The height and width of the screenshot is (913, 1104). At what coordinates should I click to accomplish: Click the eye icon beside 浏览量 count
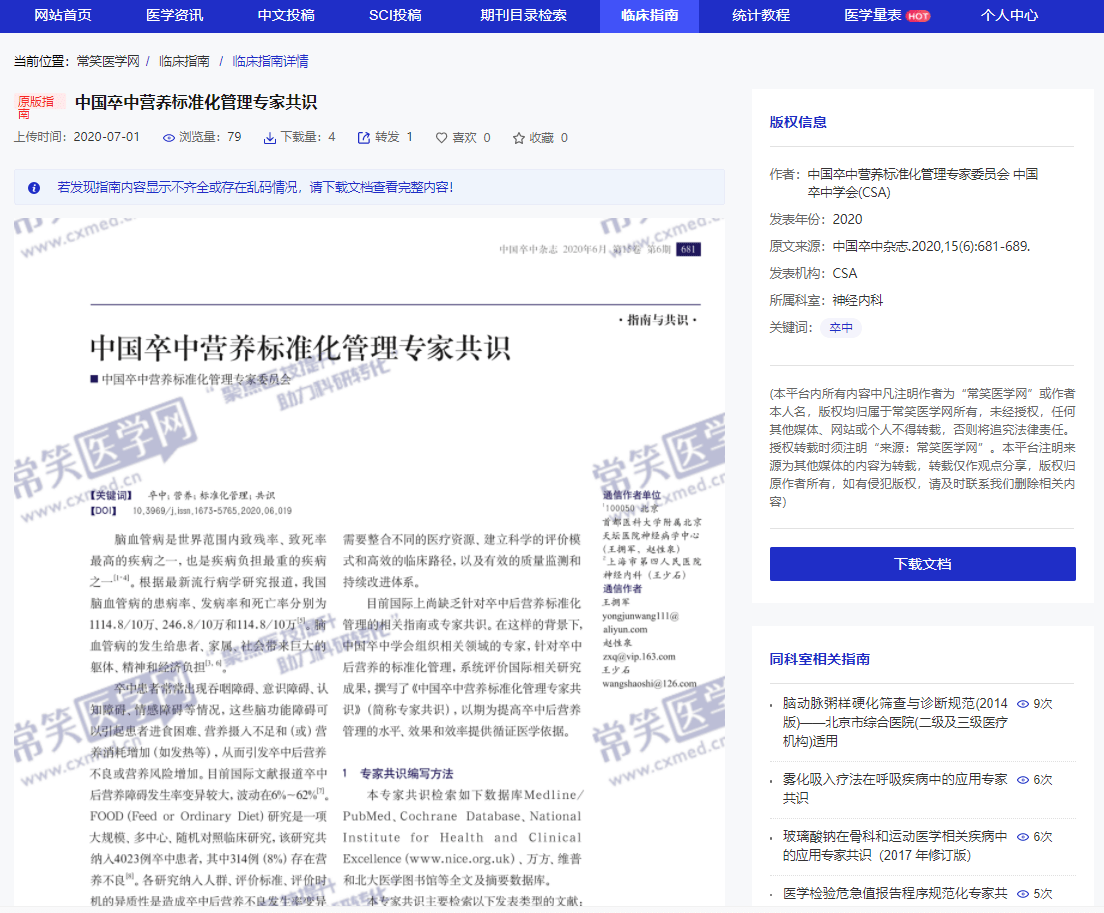pos(167,137)
